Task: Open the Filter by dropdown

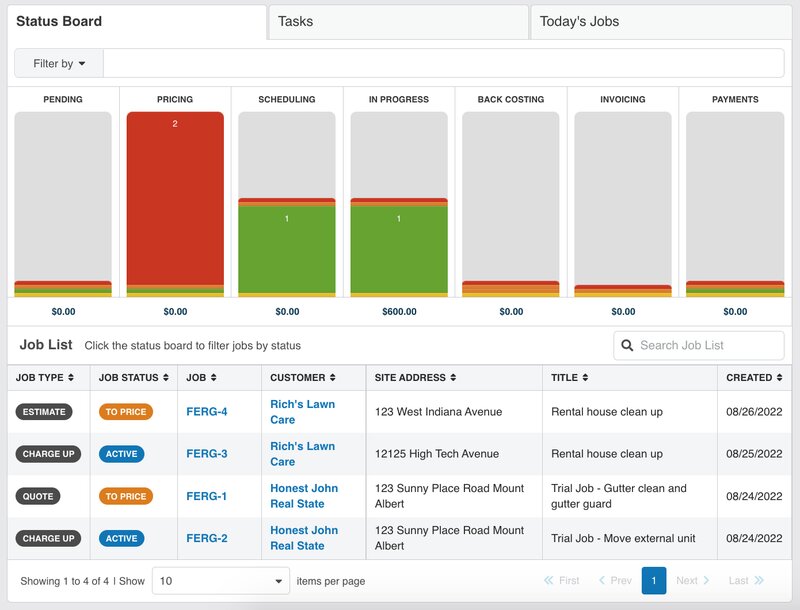Action: [x=59, y=63]
